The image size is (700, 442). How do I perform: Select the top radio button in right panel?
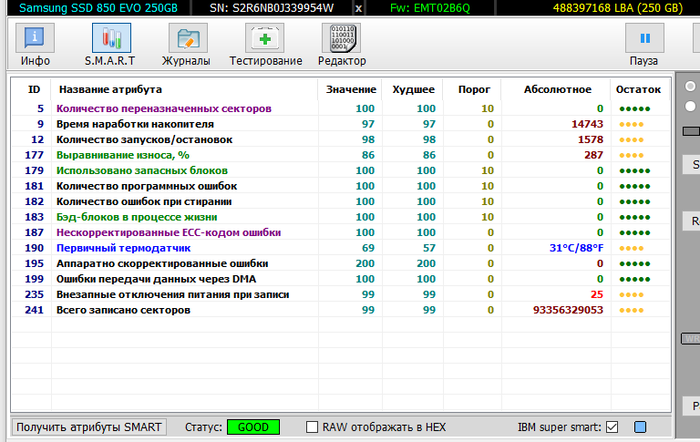click(x=690, y=87)
